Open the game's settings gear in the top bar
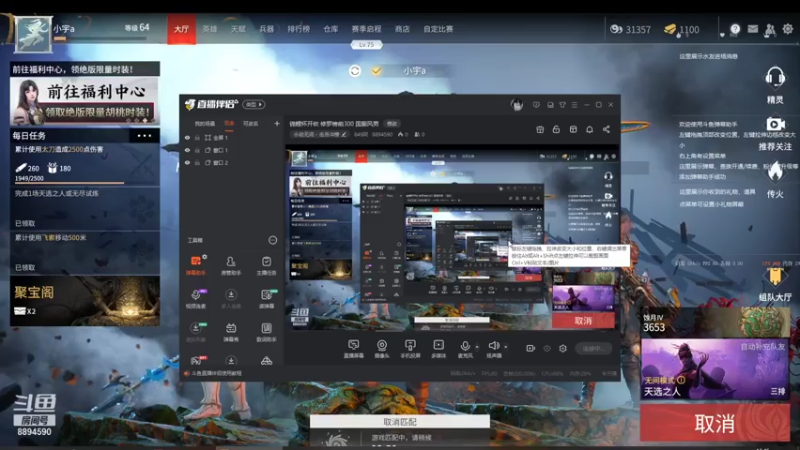 point(788,29)
